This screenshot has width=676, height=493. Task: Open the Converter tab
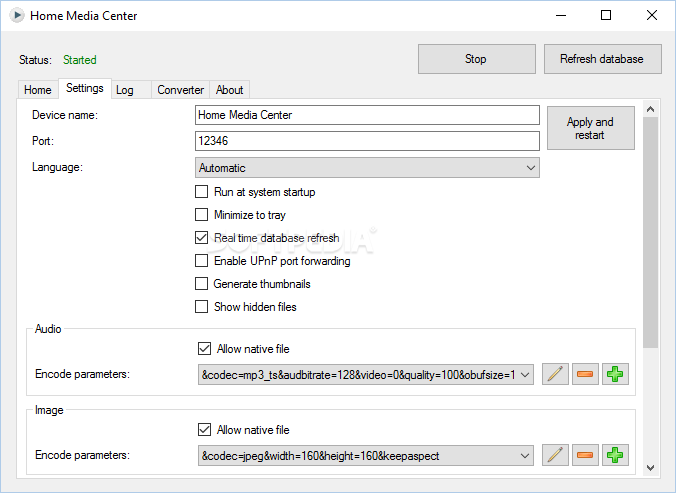[x=180, y=90]
